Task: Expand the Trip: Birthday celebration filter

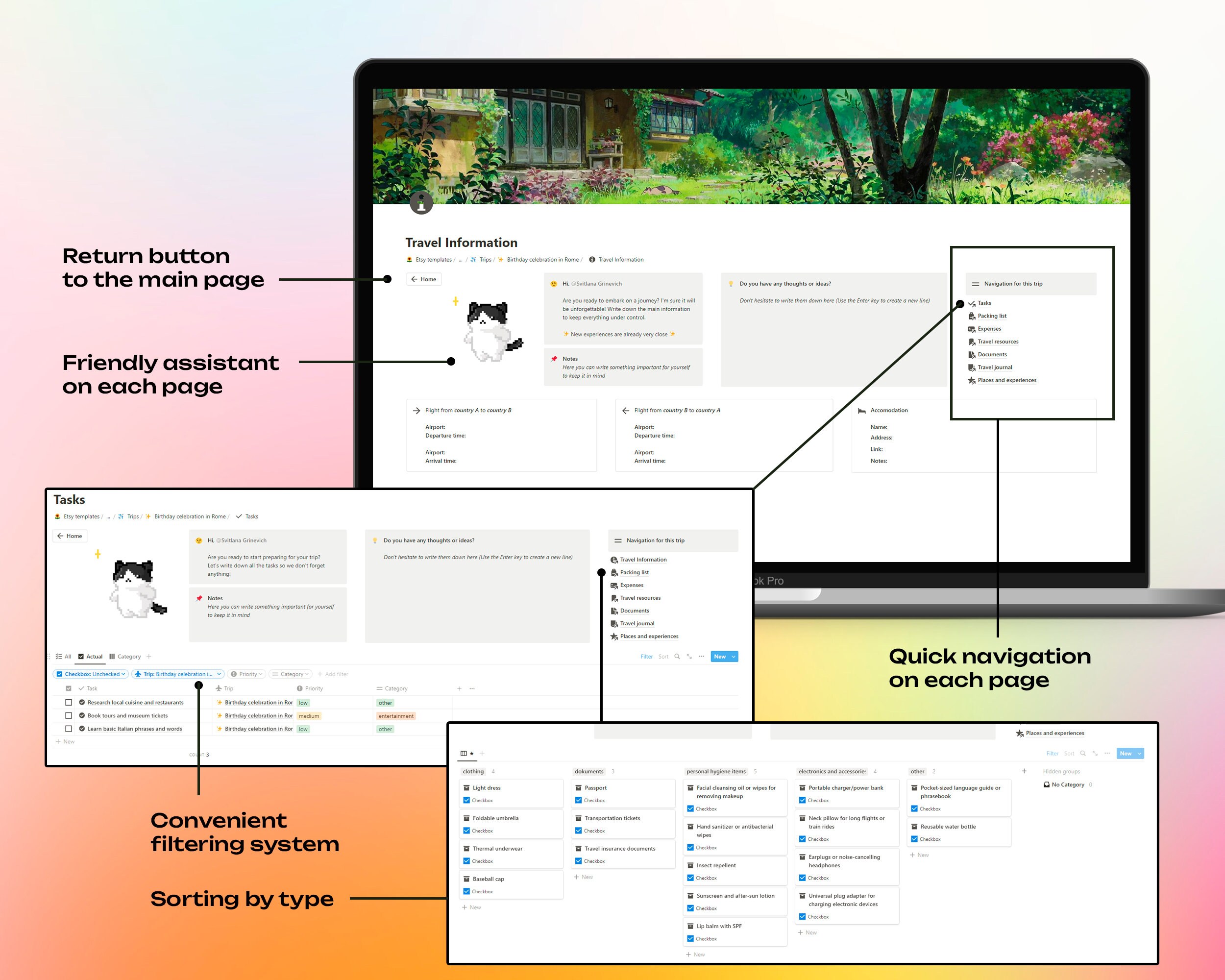Action: pos(177,674)
